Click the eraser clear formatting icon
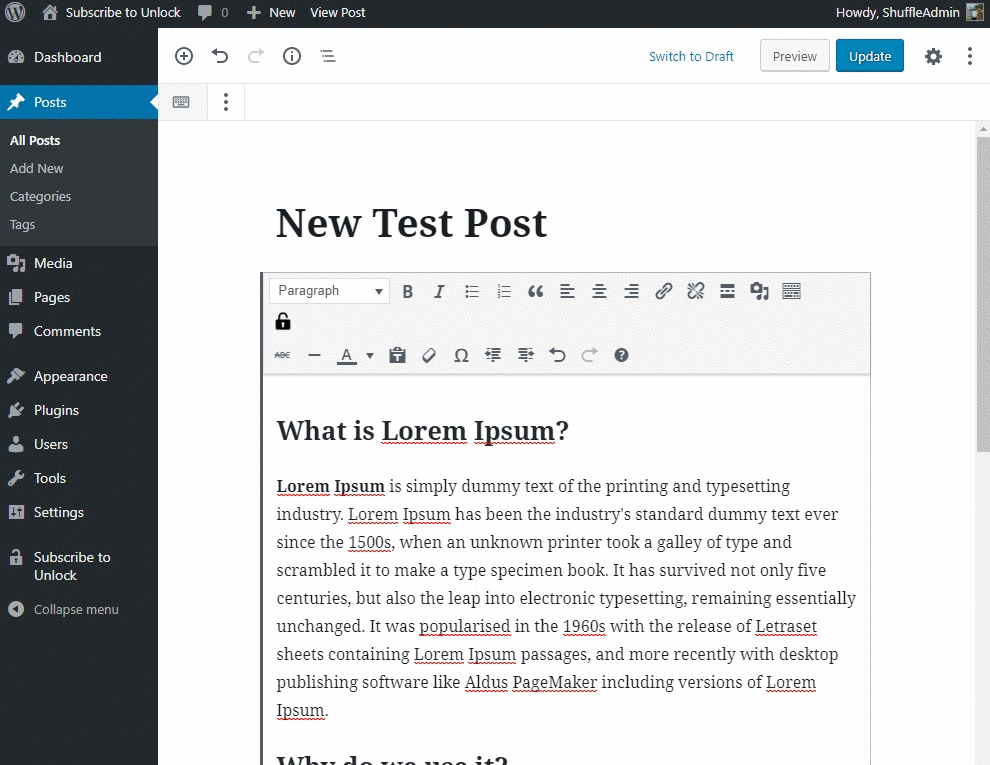Image resolution: width=990 pixels, height=765 pixels. (429, 355)
